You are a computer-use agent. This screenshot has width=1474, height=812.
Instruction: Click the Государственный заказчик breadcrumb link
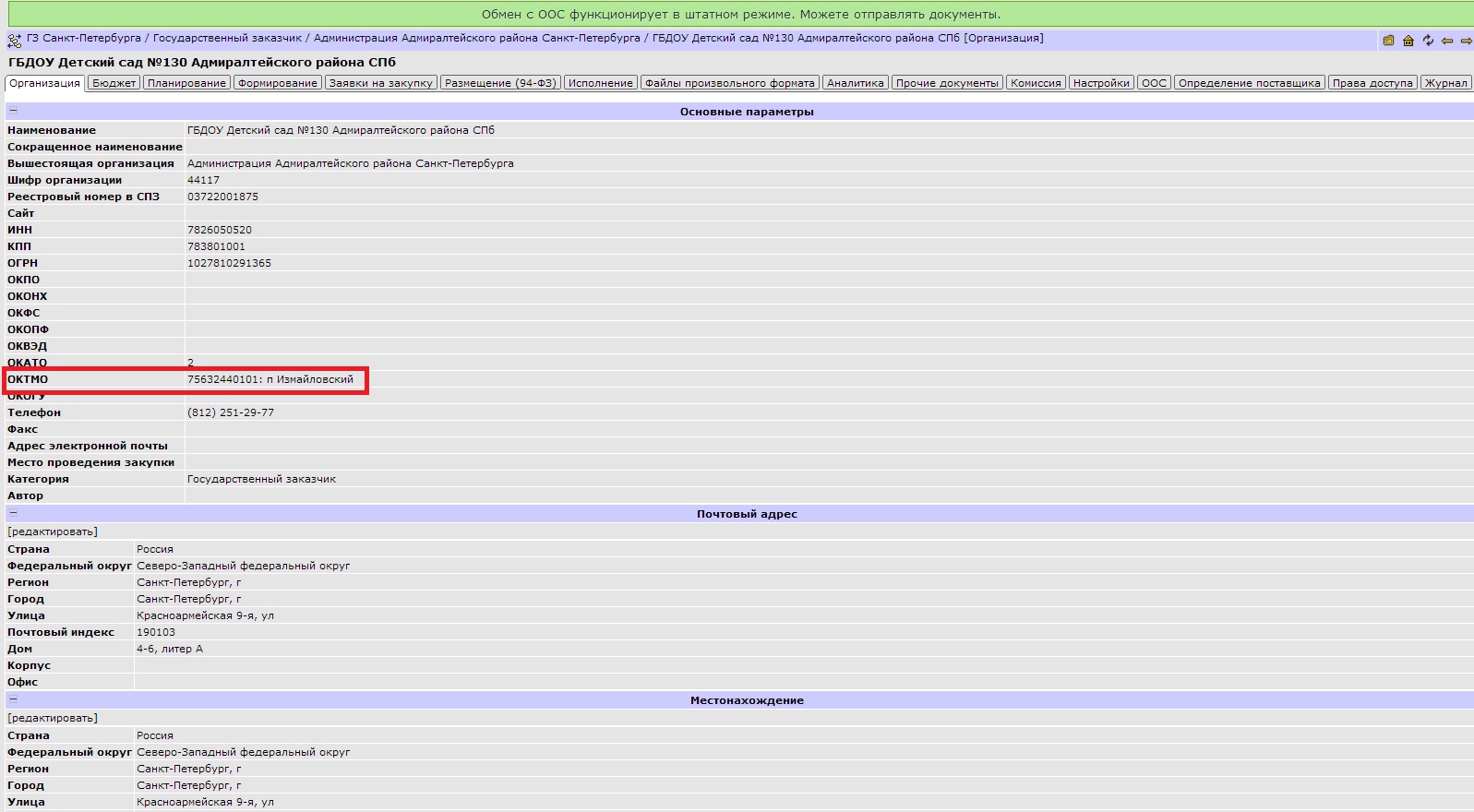tap(227, 39)
